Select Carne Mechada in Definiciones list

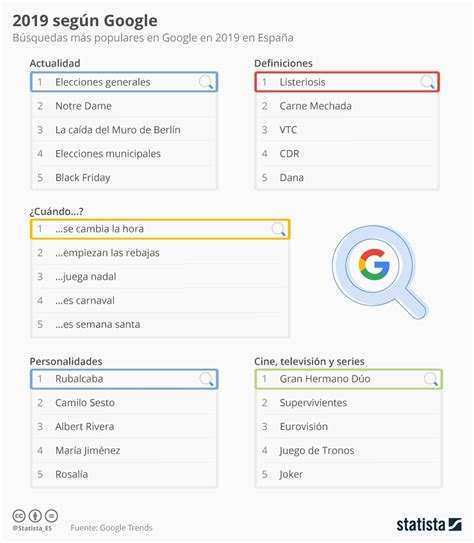347,106
